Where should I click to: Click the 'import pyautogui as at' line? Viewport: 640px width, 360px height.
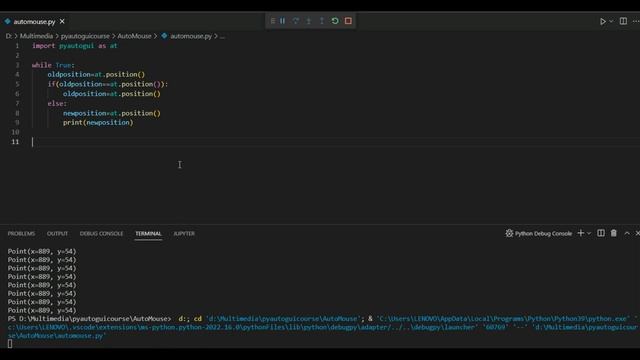click(75, 46)
